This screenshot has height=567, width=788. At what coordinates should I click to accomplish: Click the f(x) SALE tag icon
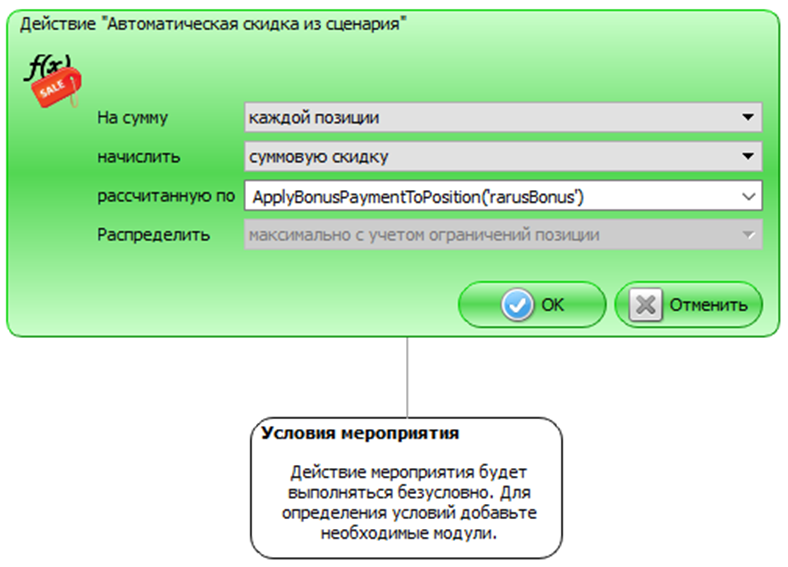click(53, 81)
